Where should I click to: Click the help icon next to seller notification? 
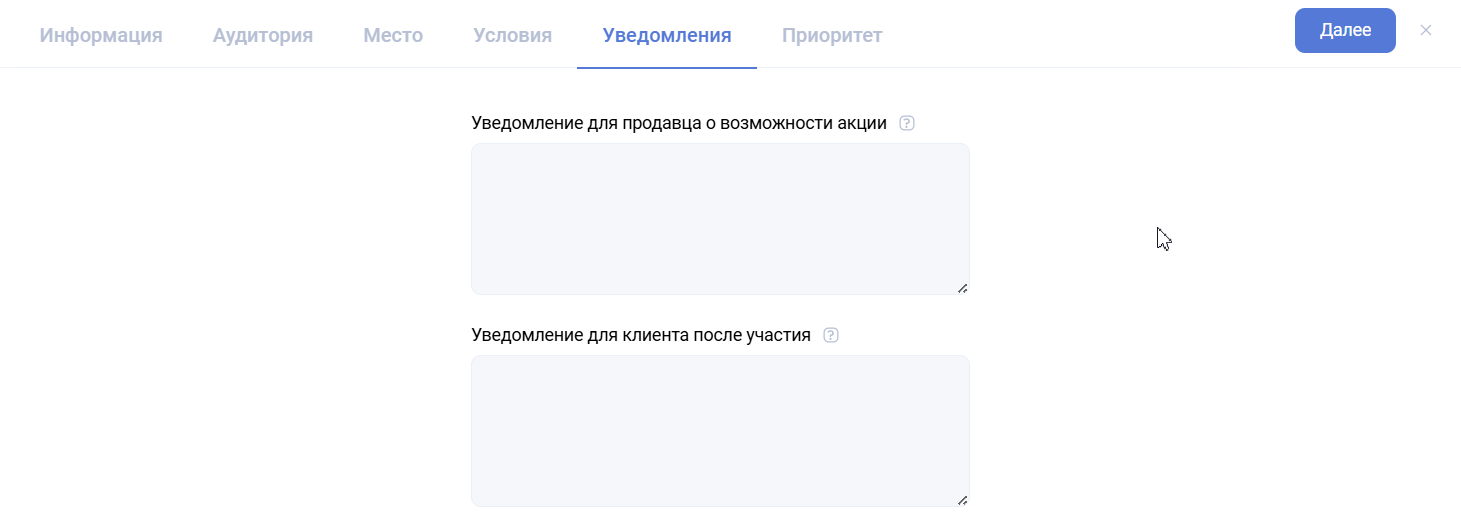pyautogui.click(x=907, y=124)
